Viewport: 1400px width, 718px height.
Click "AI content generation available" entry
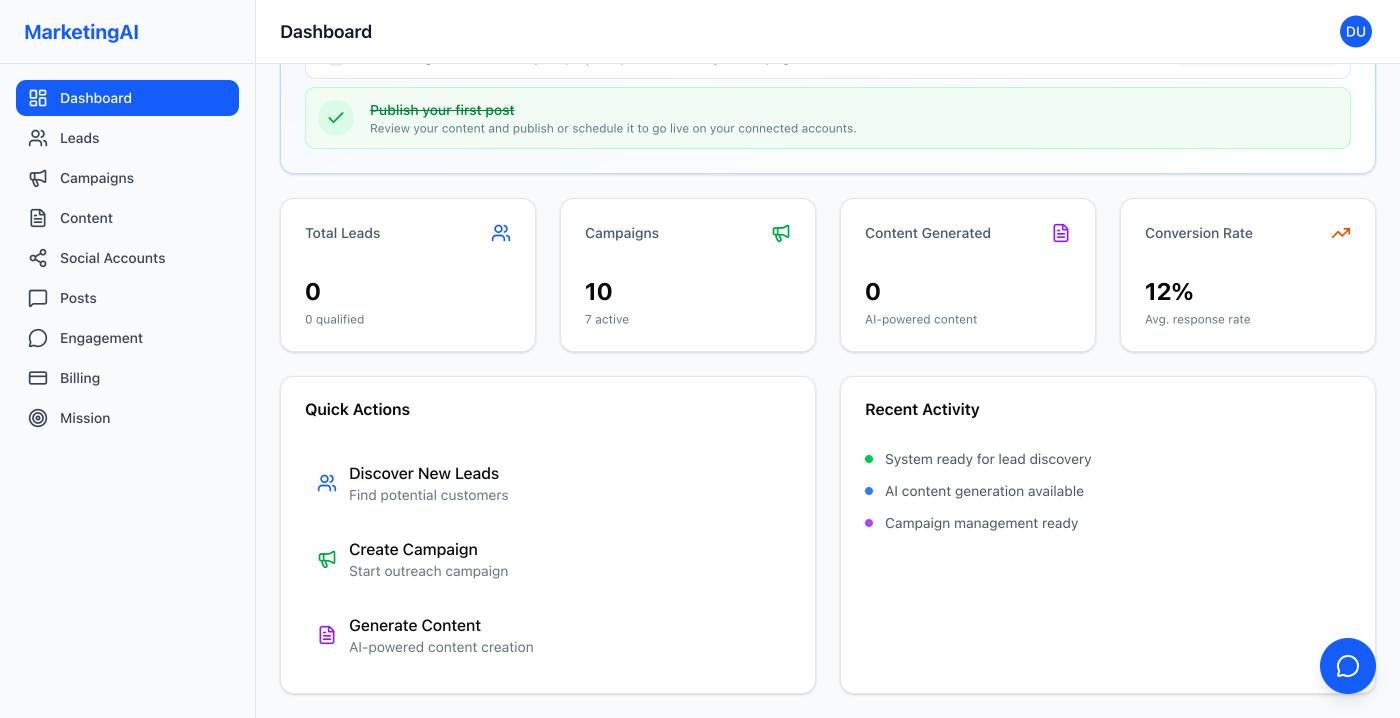pos(984,491)
